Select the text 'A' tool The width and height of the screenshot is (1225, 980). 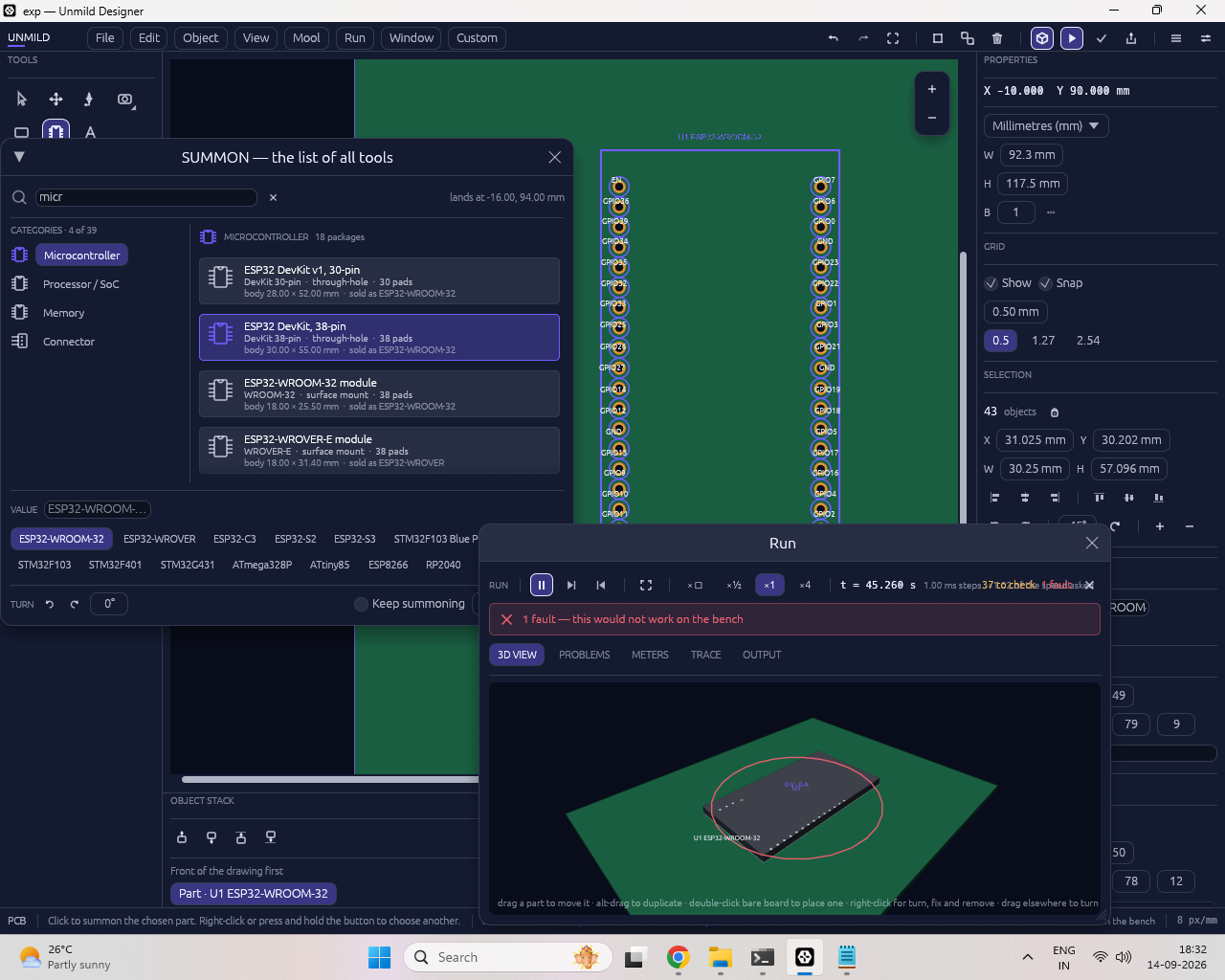tap(90, 132)
